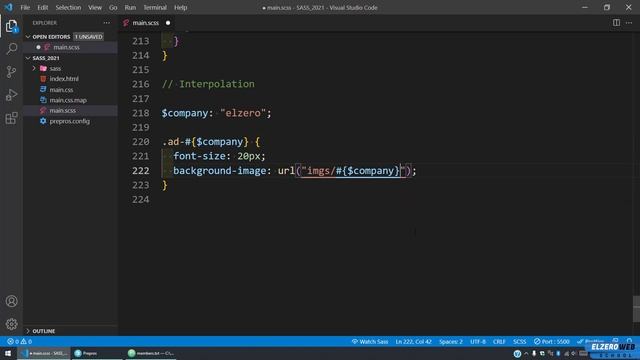This screenshot has width=640, height=360.
Task: Open the Run menu
Action: 130,7
